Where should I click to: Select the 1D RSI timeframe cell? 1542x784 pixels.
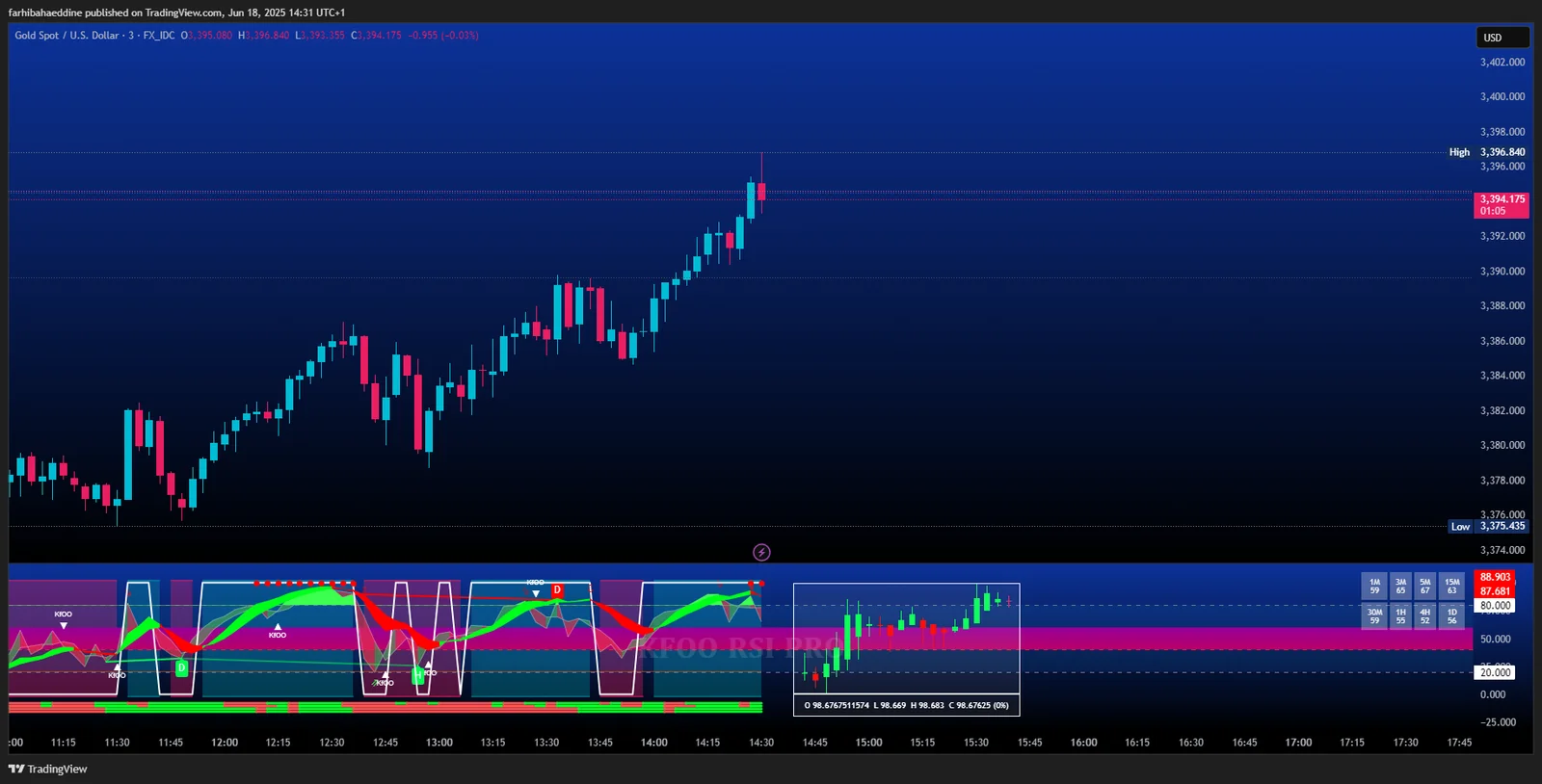1451,616
